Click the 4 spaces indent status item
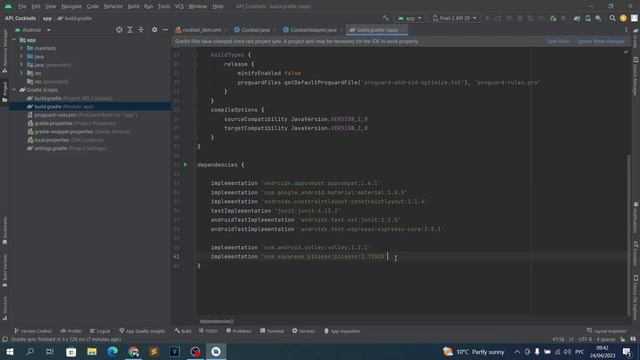Image resolution: width=640 pixels, height=360 pixels. [x=606, y=339]
